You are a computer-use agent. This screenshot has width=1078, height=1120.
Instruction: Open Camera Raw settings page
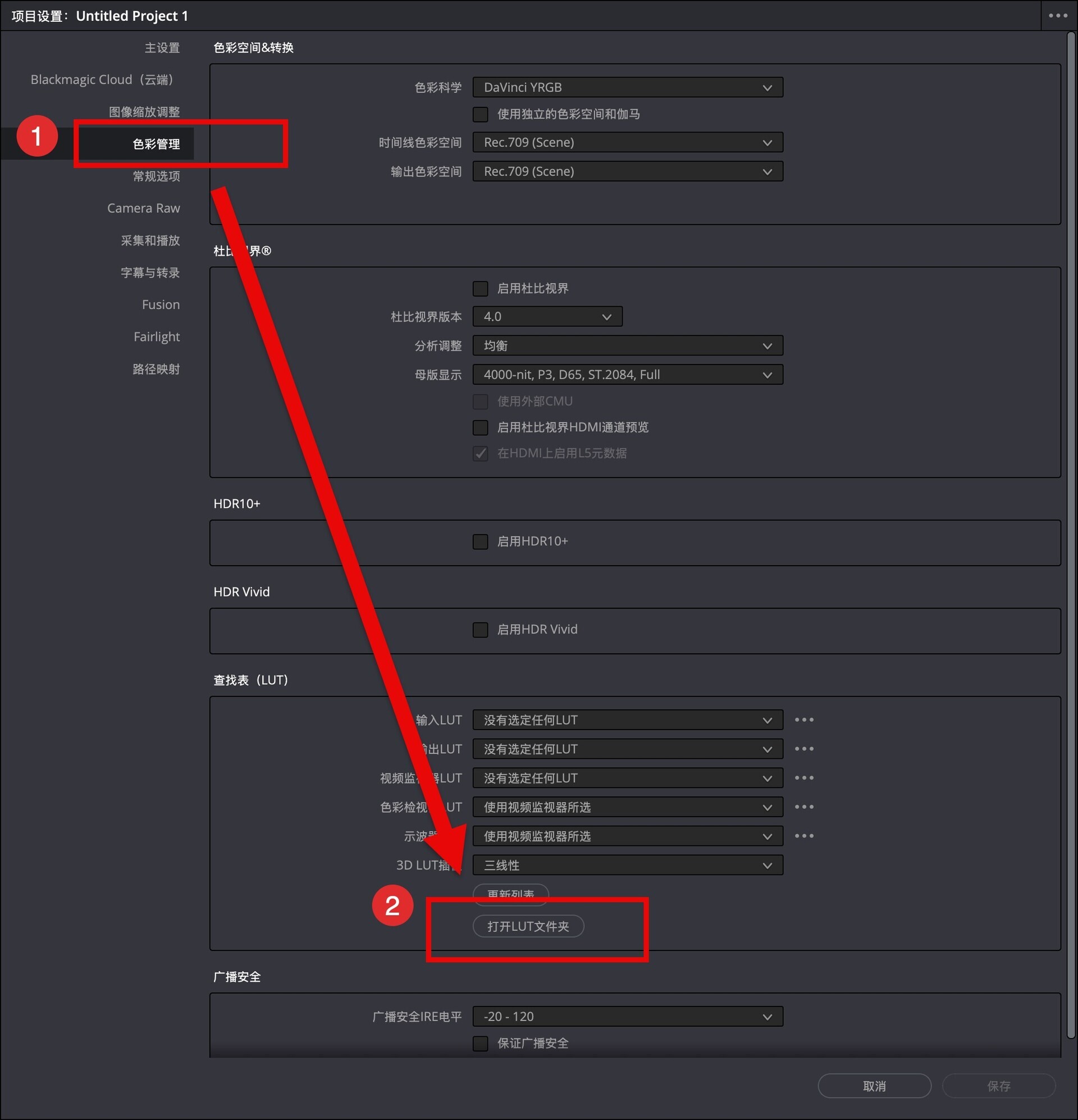pyautogui.click(x=143, y=208)
